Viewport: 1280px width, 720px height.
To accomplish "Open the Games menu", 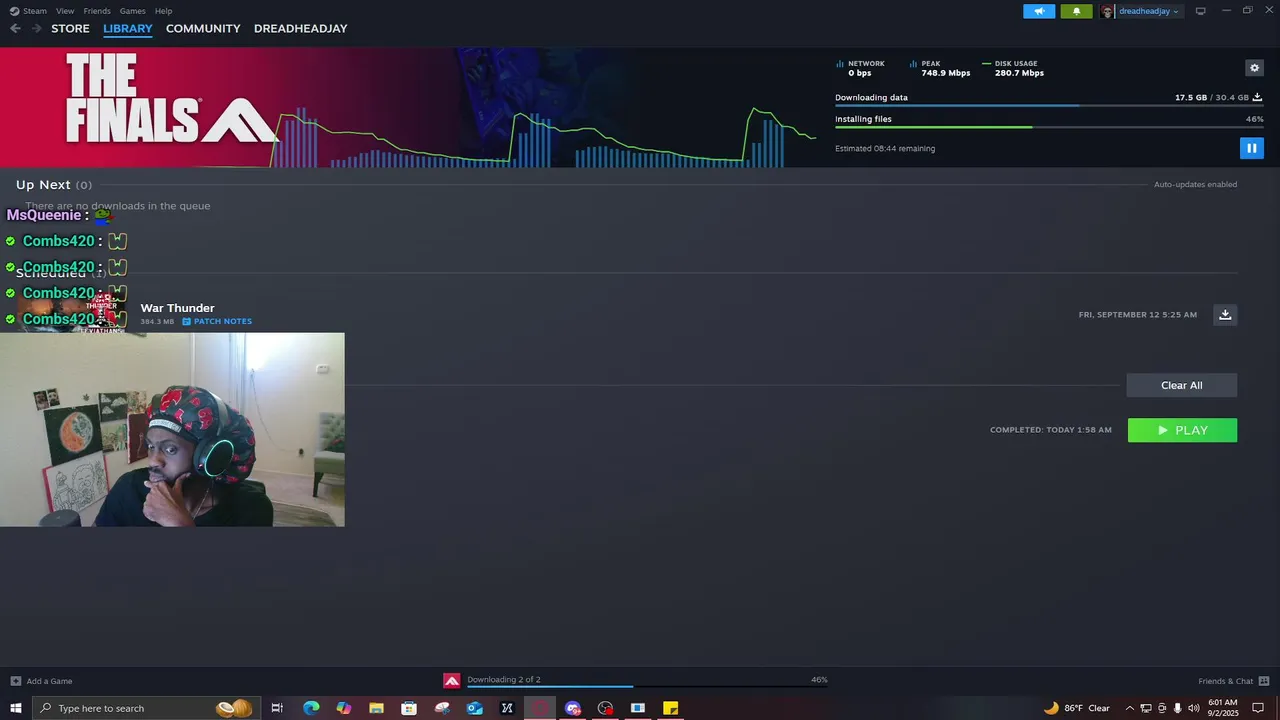I will coord(132,11).
